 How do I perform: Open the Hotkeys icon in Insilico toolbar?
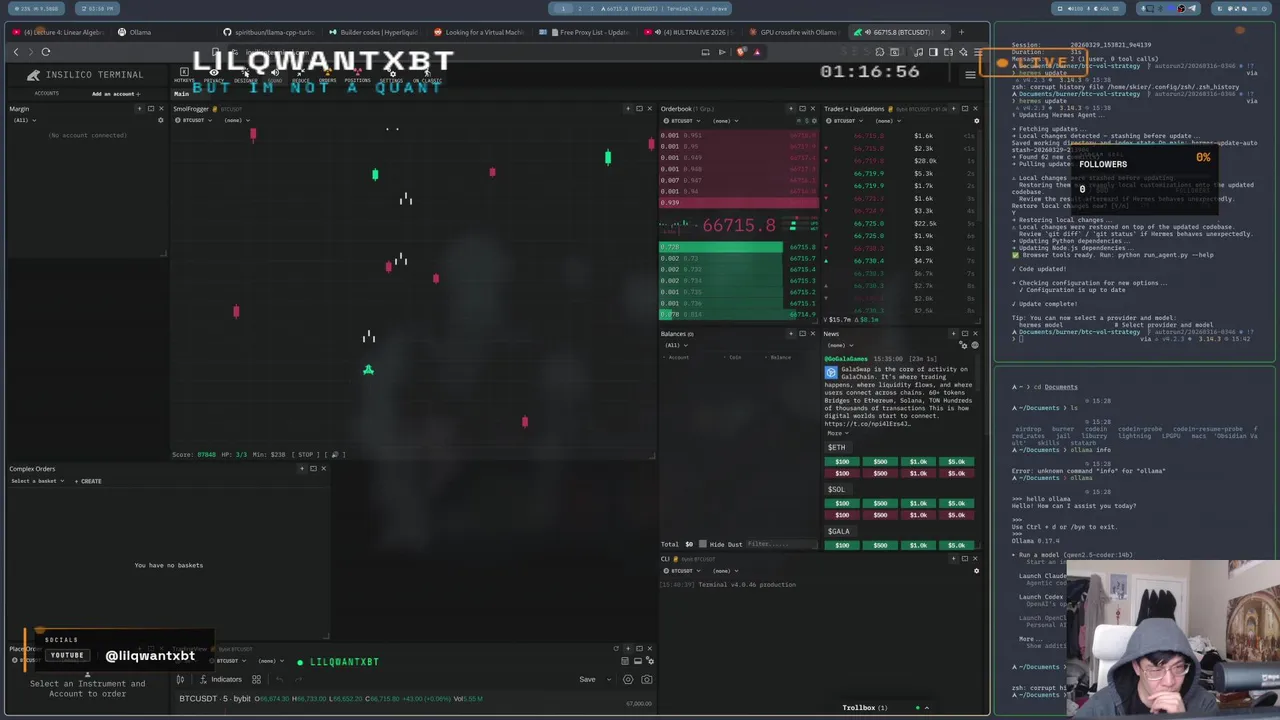pos(184,74)
